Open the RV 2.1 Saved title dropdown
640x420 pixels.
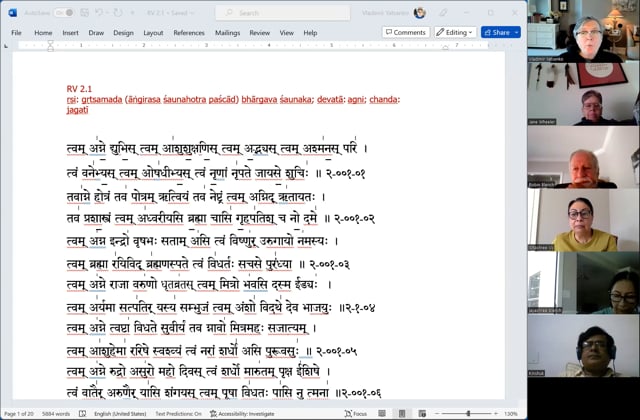click(171, 13)
